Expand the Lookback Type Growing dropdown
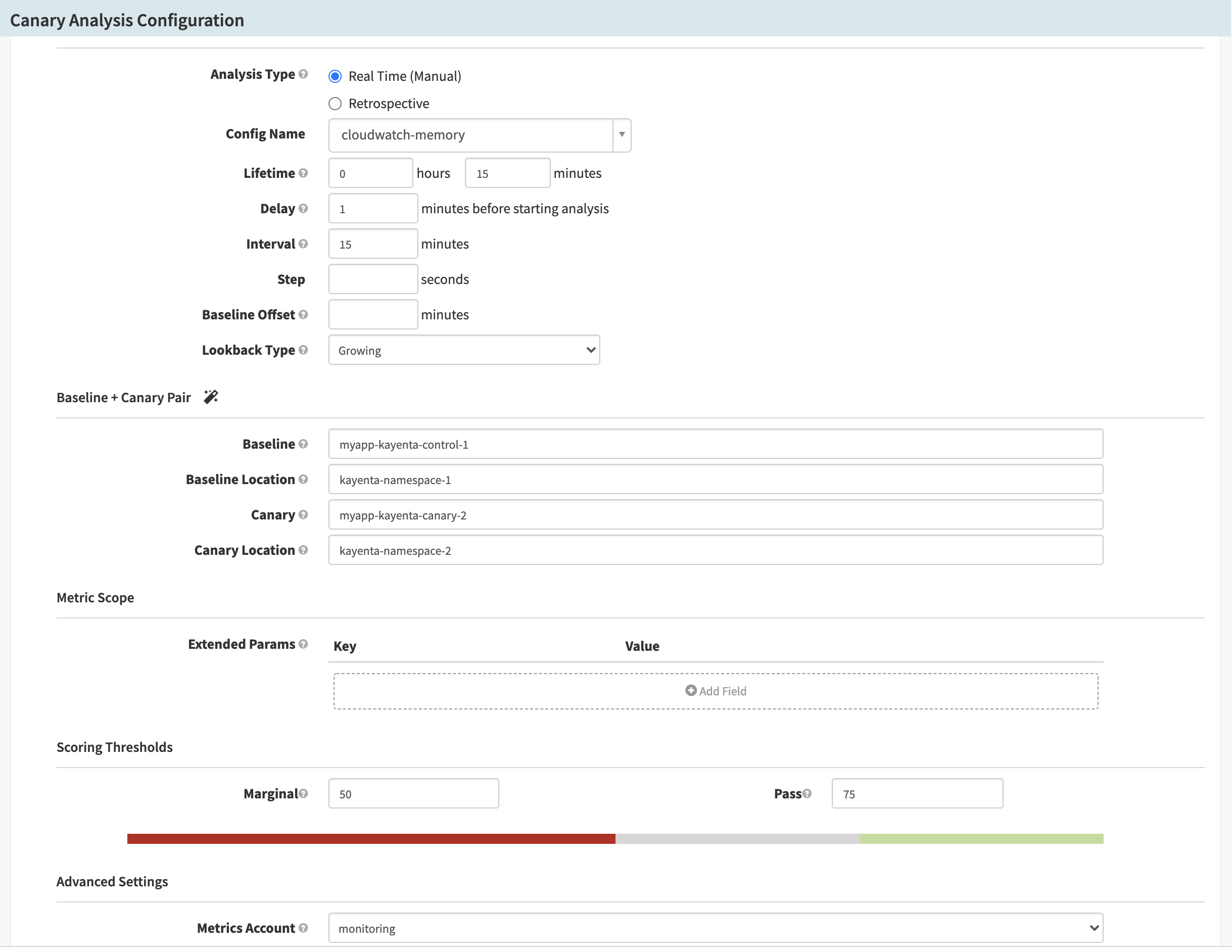Screen dimensions: 1232x952 pos(464,350)
